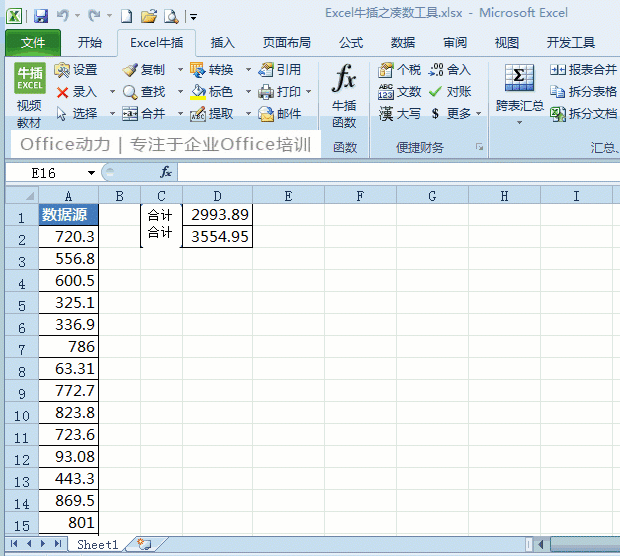Click the 提取 extract tool
620x556 pixels.
tap(212, 114)
